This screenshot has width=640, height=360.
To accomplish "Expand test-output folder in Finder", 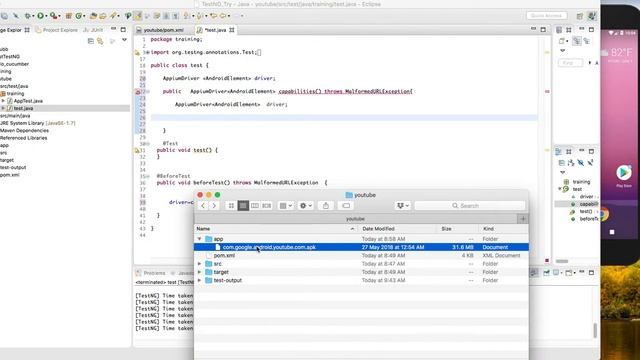I will coord(200,280).
